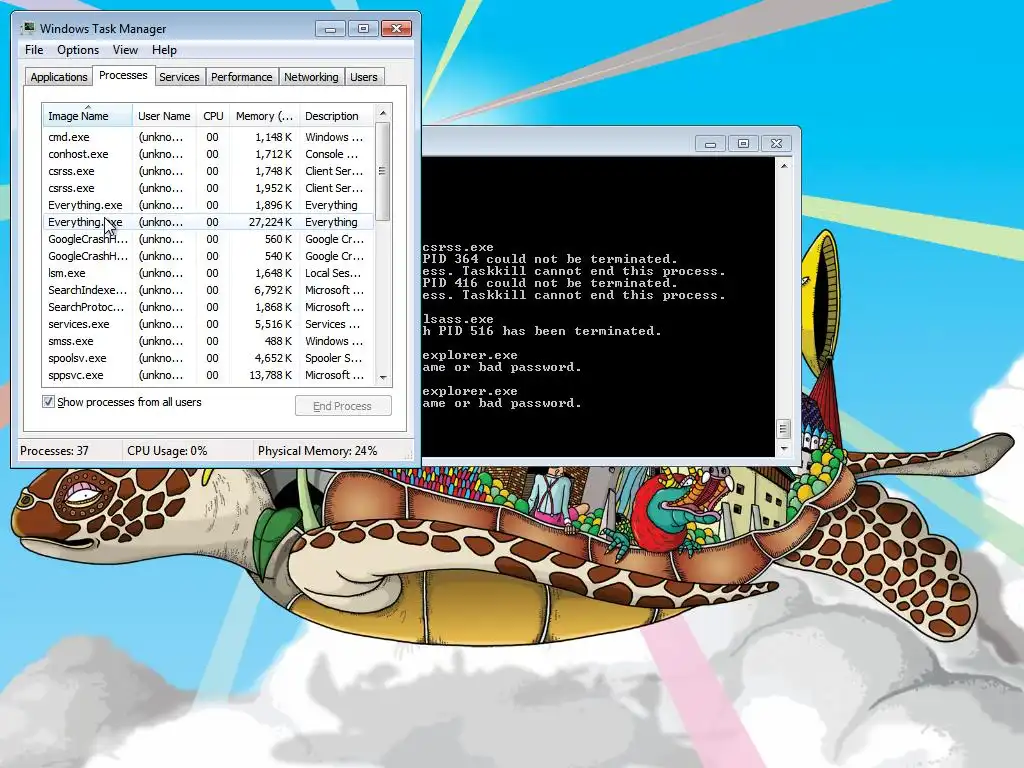Viewport: 1024px width, 768px height.
Task: Select Everything.exe row using 1,896 K
Action: coord(208,205)
